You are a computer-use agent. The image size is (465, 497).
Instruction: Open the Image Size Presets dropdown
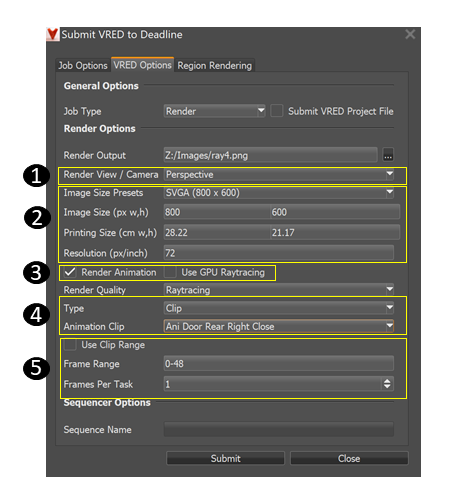[279, 193]
